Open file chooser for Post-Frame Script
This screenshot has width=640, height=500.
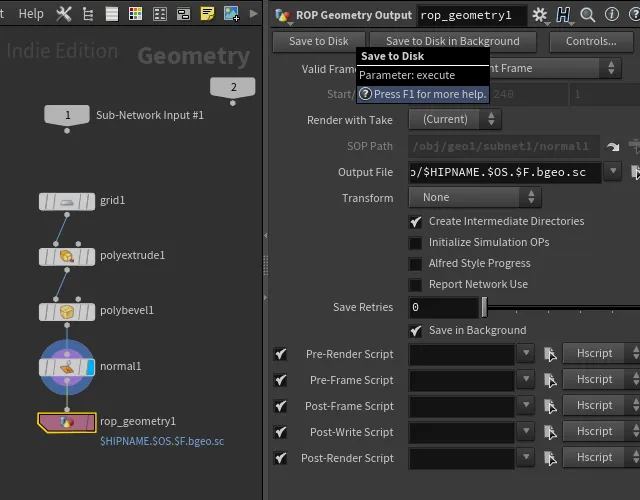(x=550, y=406)
